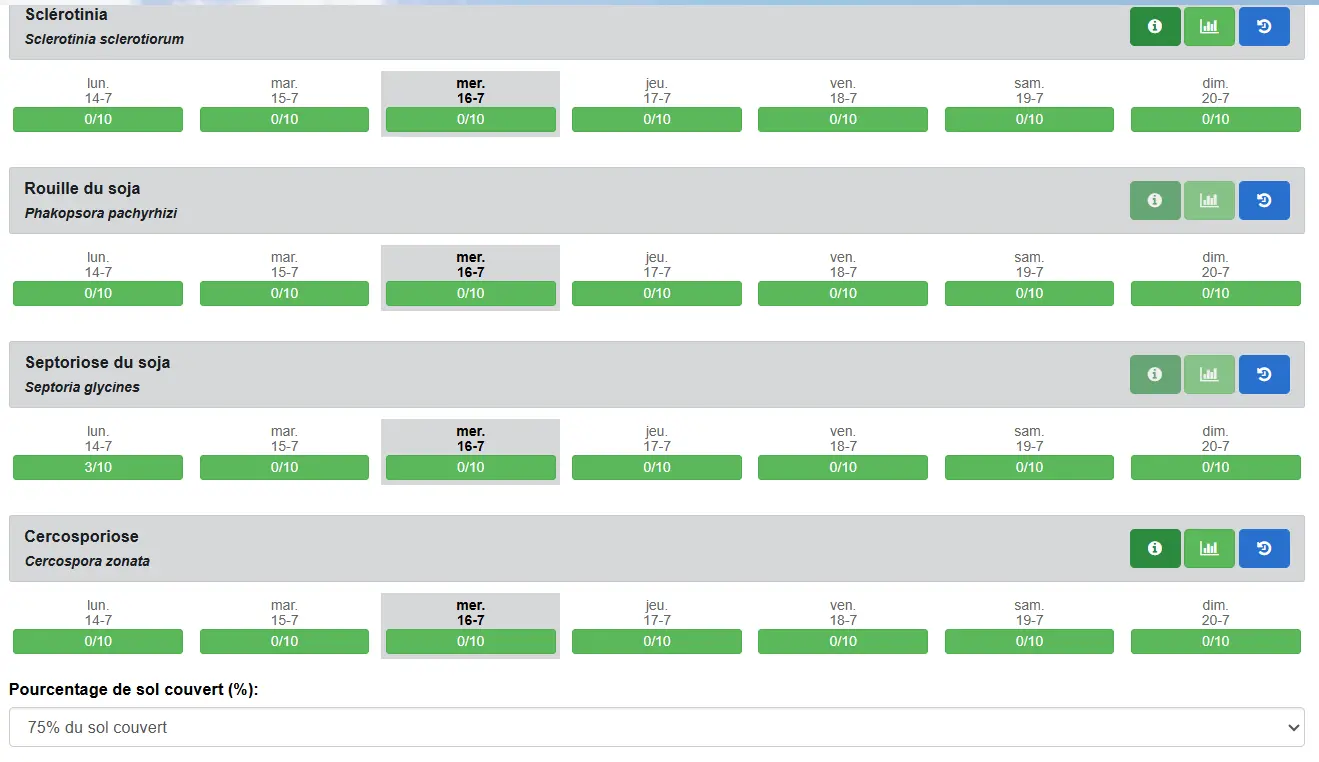The width and height of the screenshot is (1319, 762).
Task: Expand the soil coverage percentage dropdown
Action: click(x=656, y=727)
